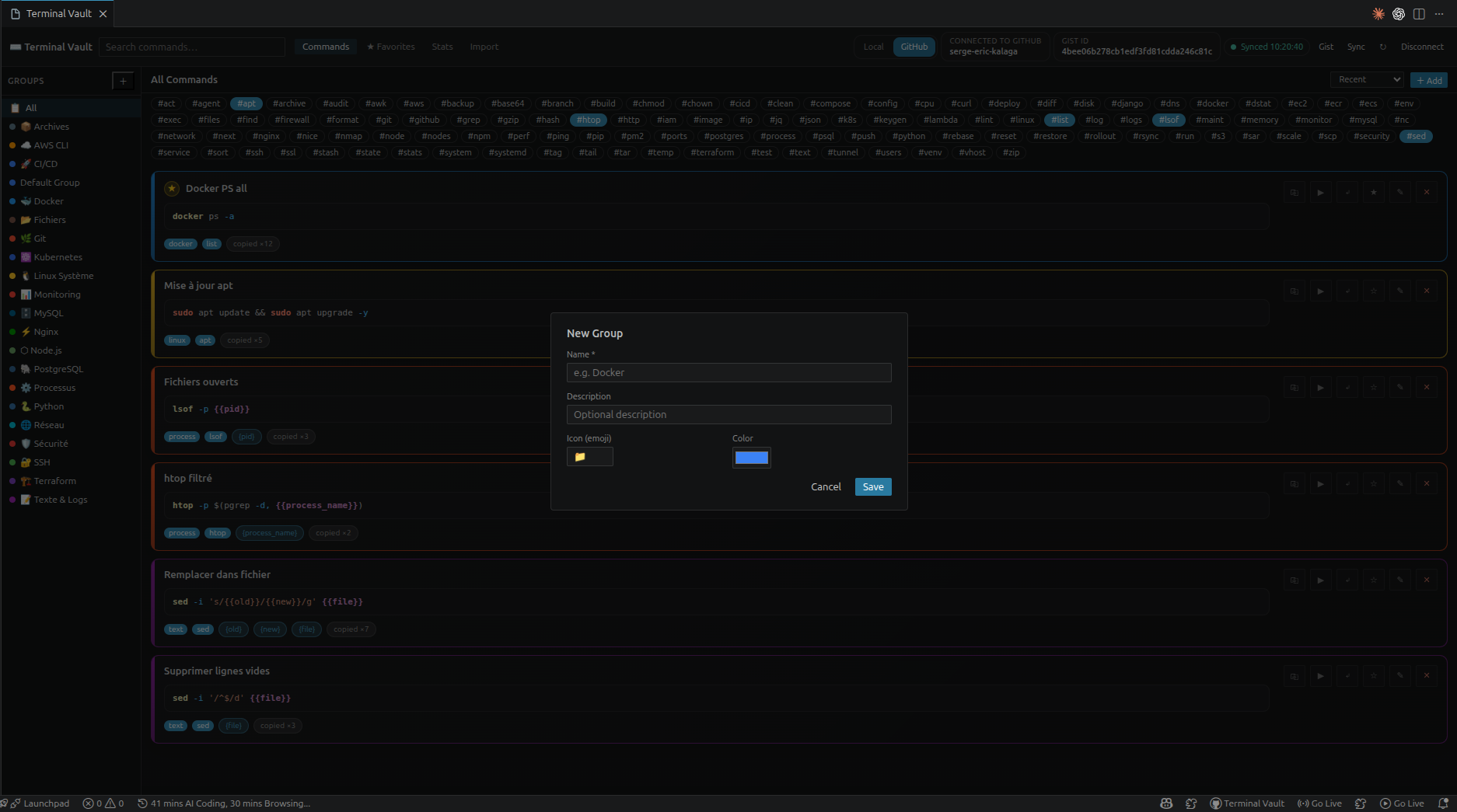
Task: Open the Favorites tab
Action: tap(391, 47)
